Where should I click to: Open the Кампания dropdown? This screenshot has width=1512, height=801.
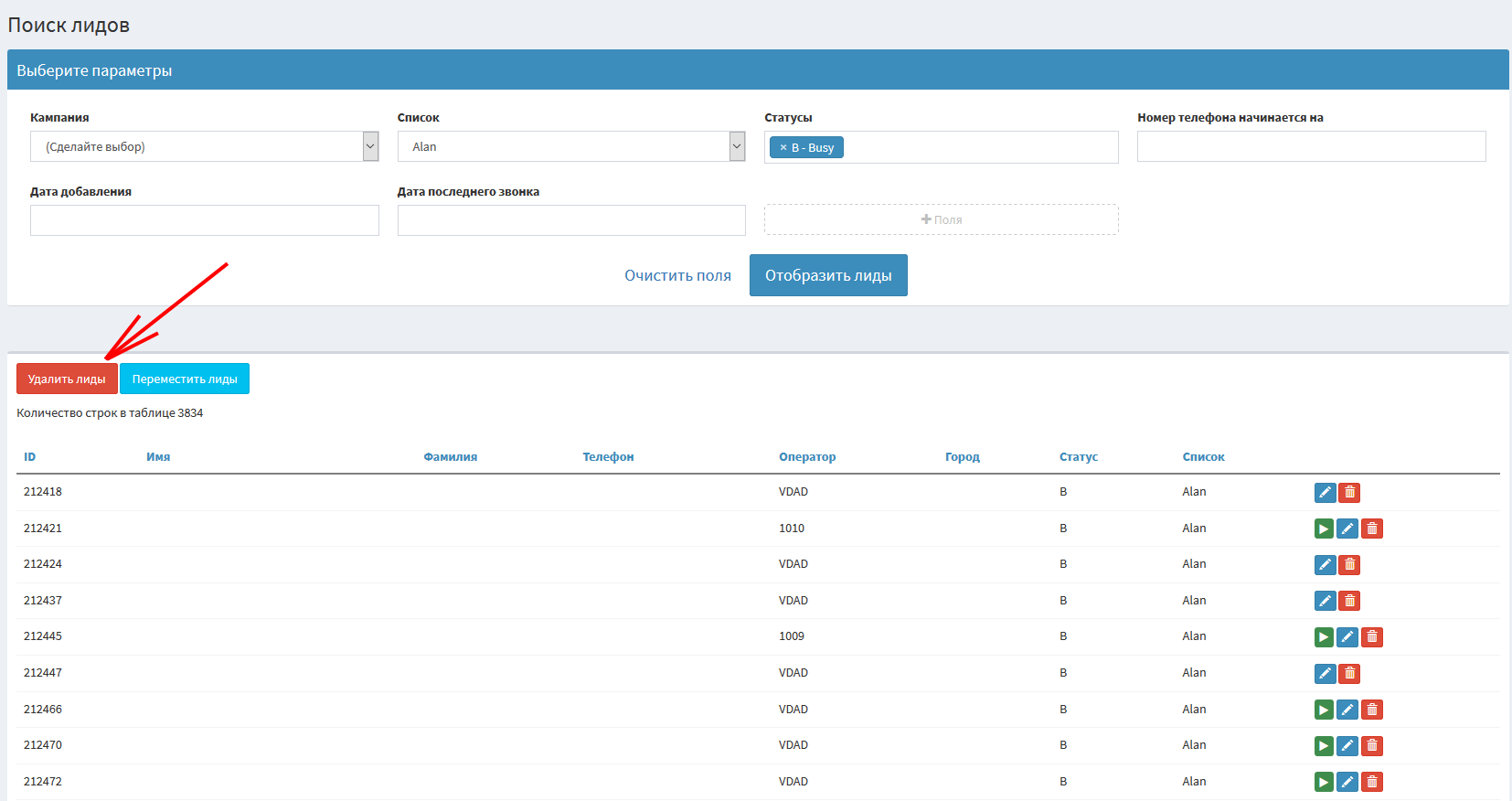tap(204, 146)
